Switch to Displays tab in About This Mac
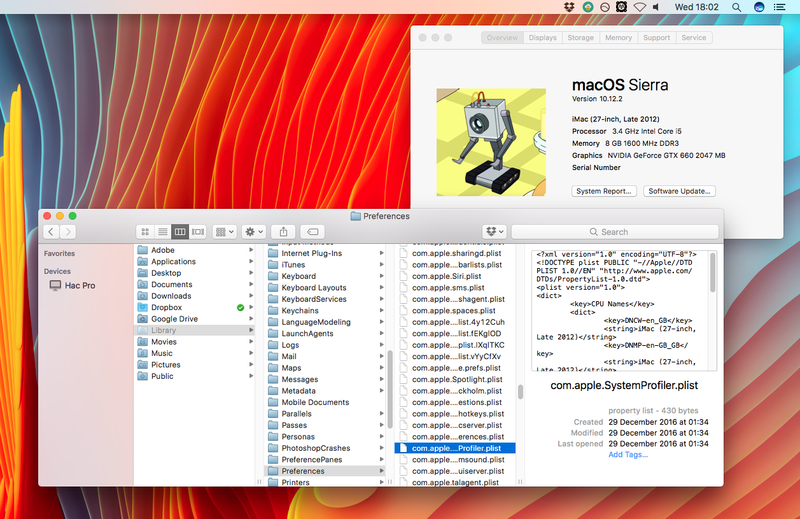800x519 pixels. (542, 38)
